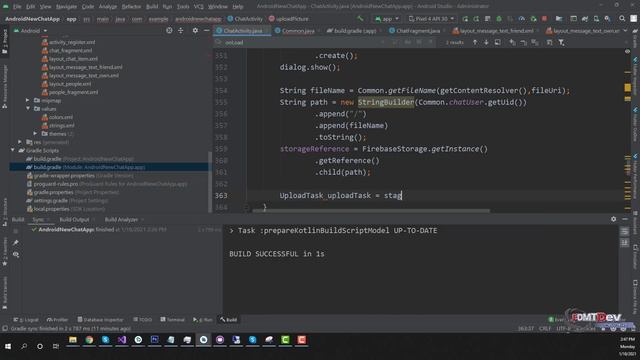Viewport: 640px width, 360px height.
Task: Click the locate target icon in the Project panel
Action: pyautogui.click(x=169, y=31)
